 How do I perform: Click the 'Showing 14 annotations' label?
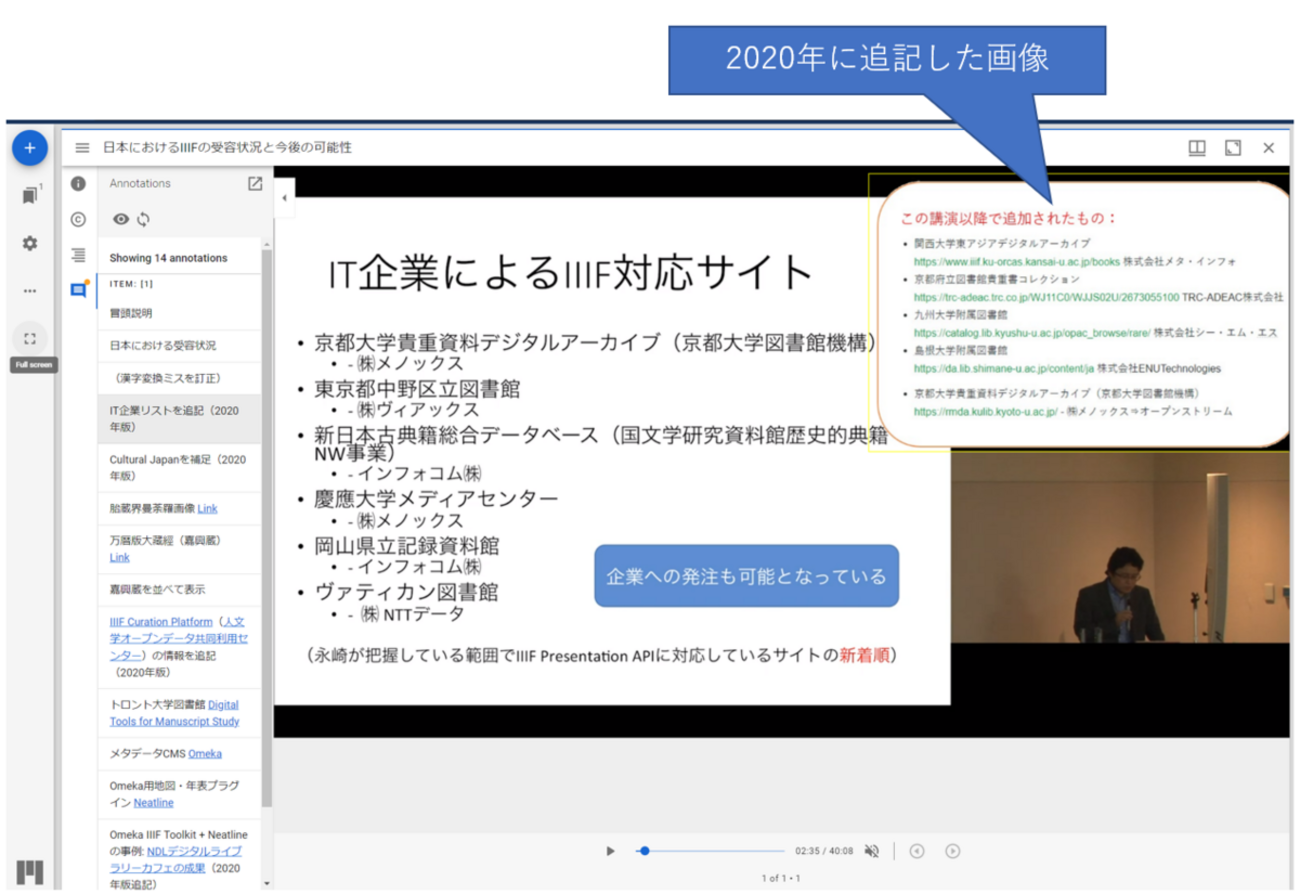click(168, 258)
